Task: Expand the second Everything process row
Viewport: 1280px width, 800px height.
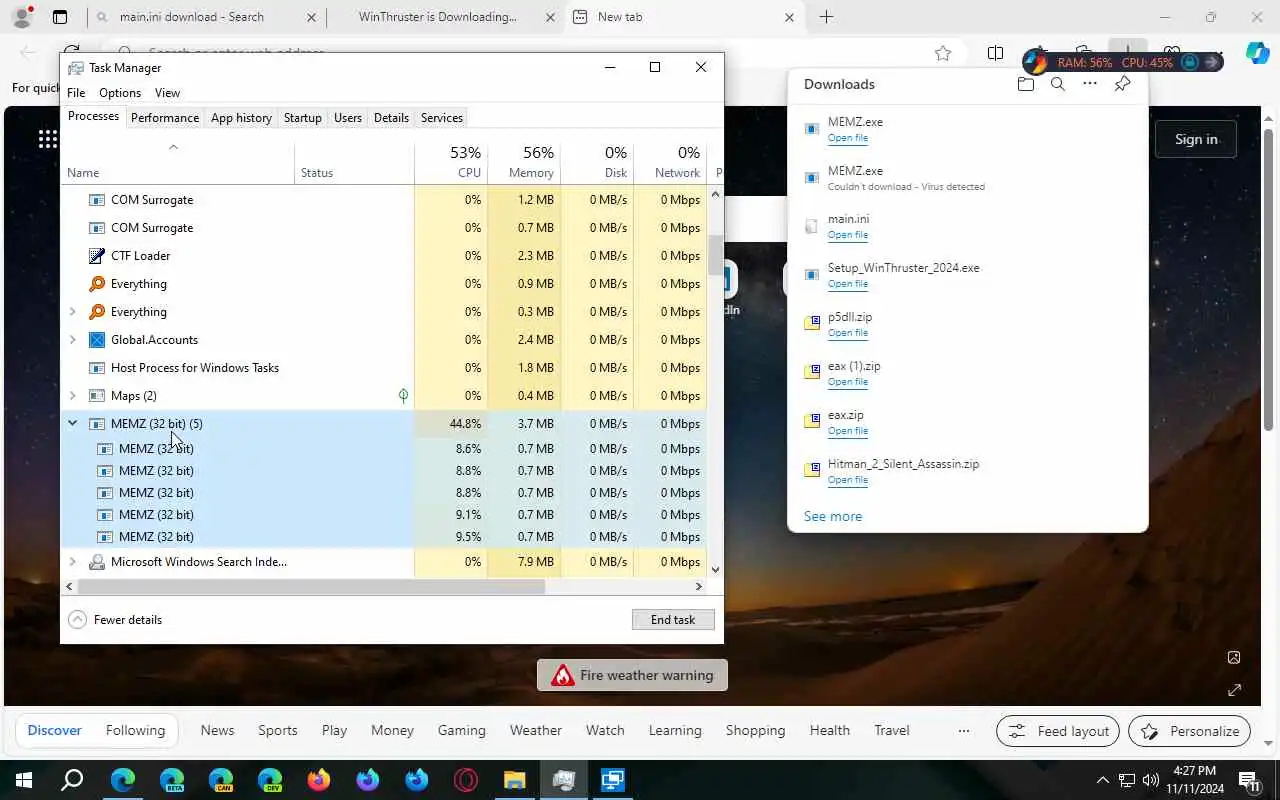Action: tap(72, 311)
